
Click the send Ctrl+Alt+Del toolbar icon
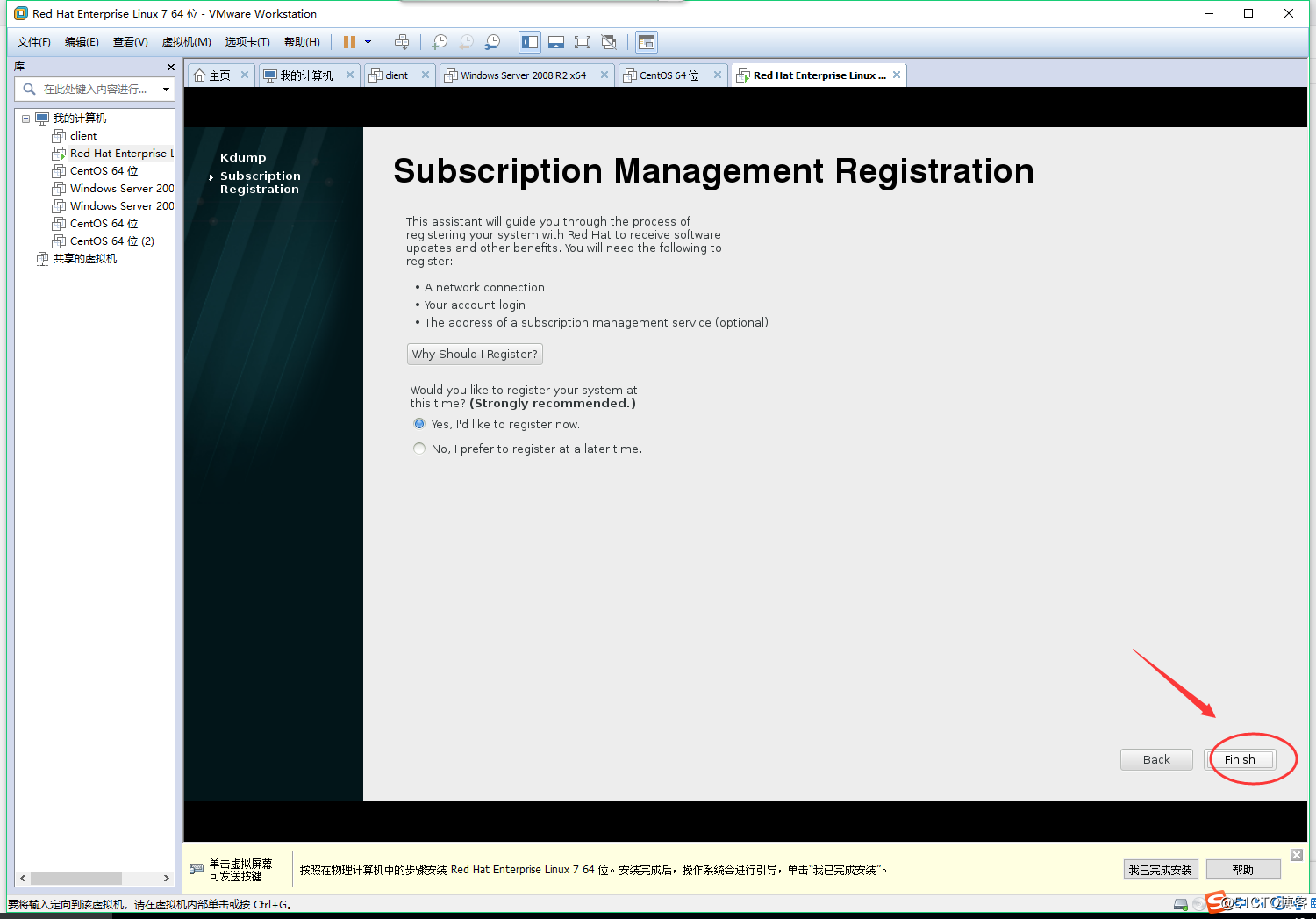click(x=402, y=42)
